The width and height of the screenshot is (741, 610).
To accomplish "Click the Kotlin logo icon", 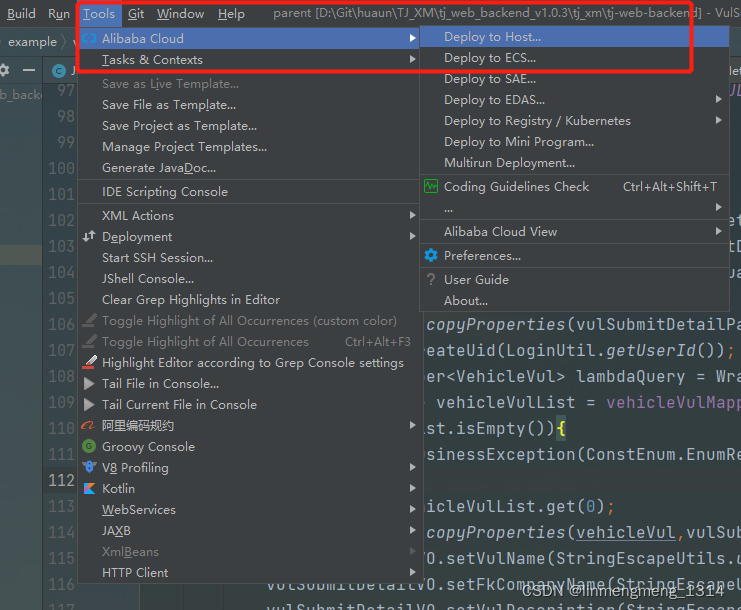I will pyautogui.click(x=89, y=489).
